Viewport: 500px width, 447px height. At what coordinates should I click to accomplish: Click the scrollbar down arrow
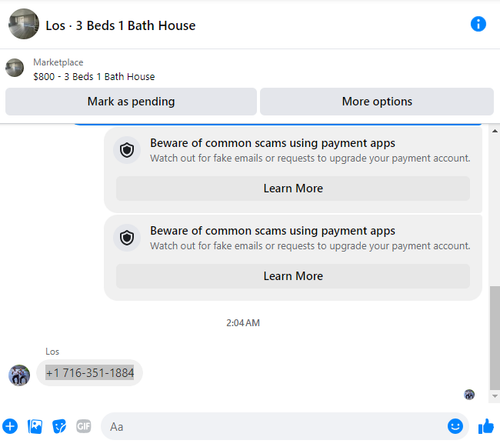click(x=495, y=396)
